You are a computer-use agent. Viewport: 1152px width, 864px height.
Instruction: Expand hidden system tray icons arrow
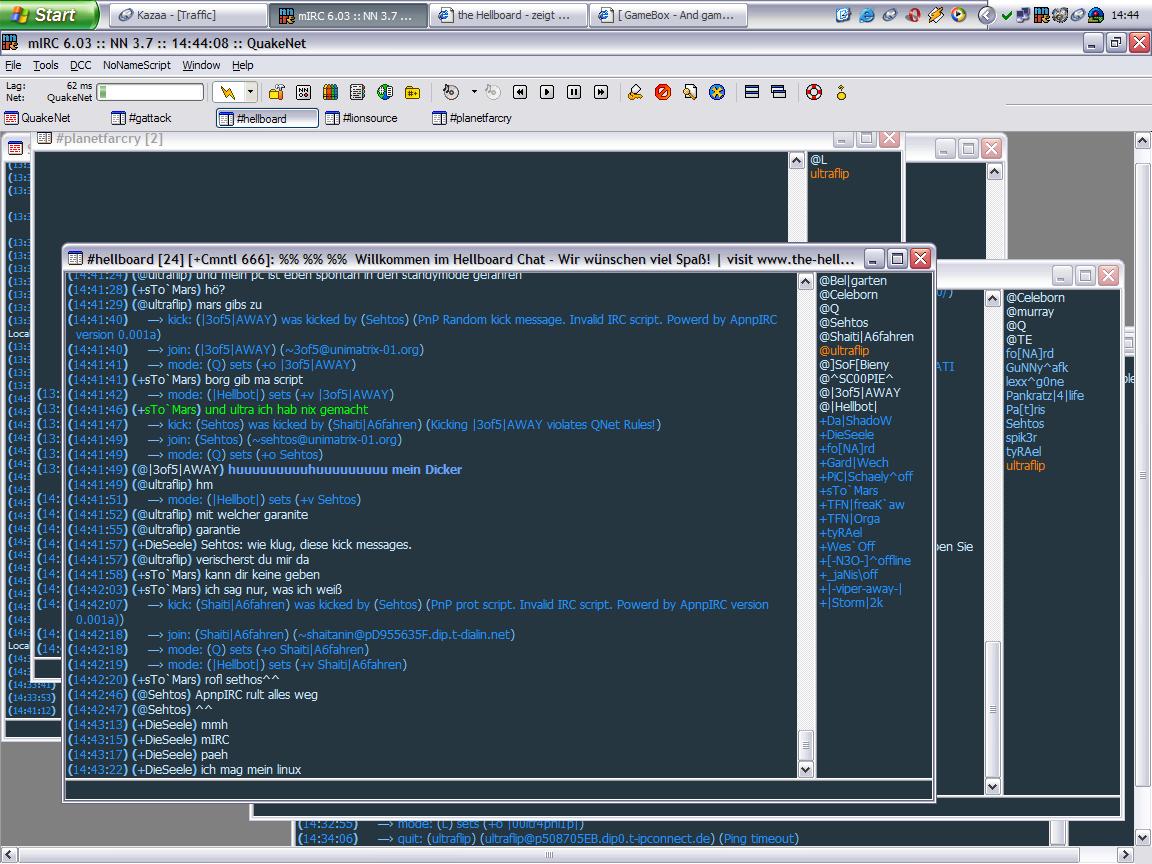986,15
